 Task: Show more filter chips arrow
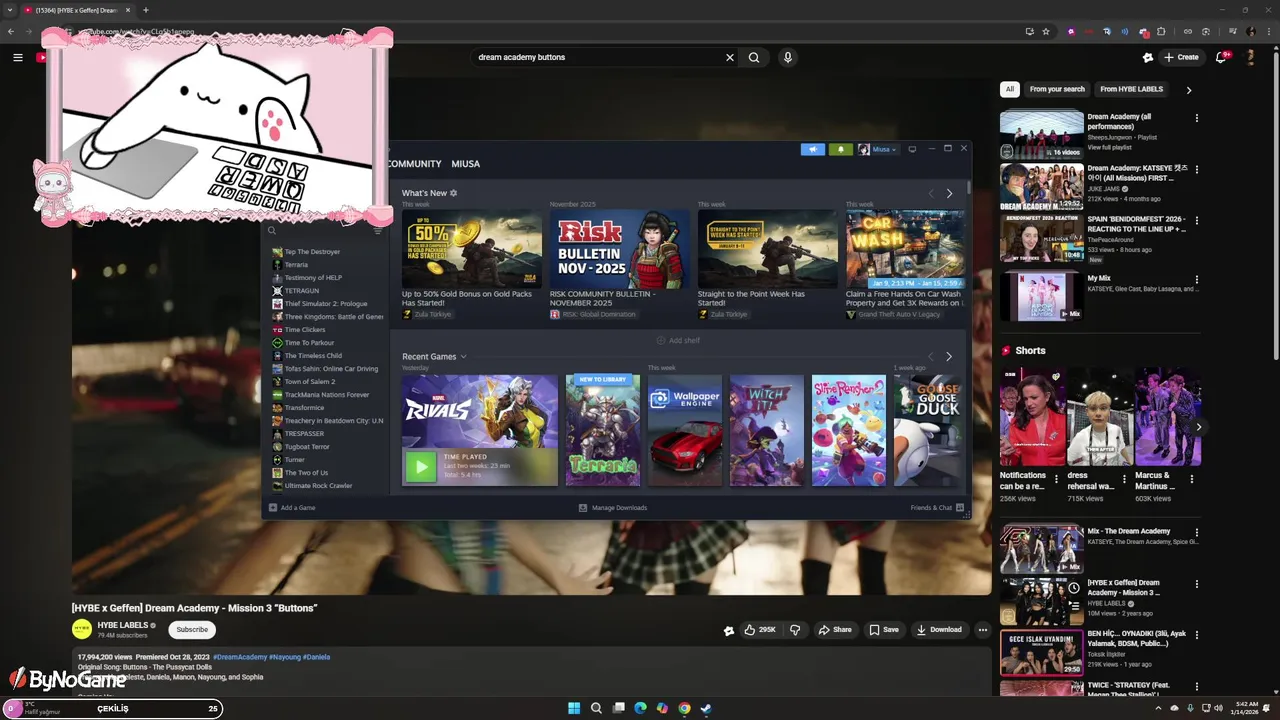point(1189,90)
